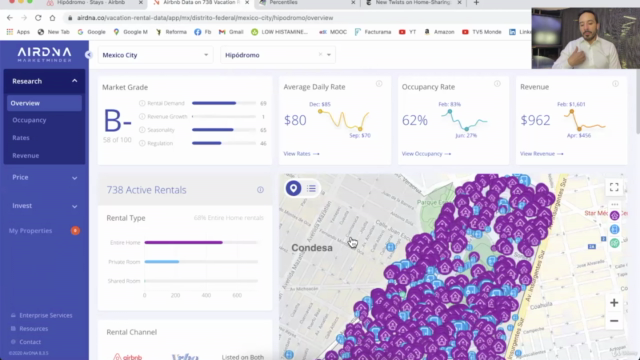Image resolution: width=640 pixels, height=360 pixels.
Task: Click Airbnb rental channel logo
Action: pos(128,356)
